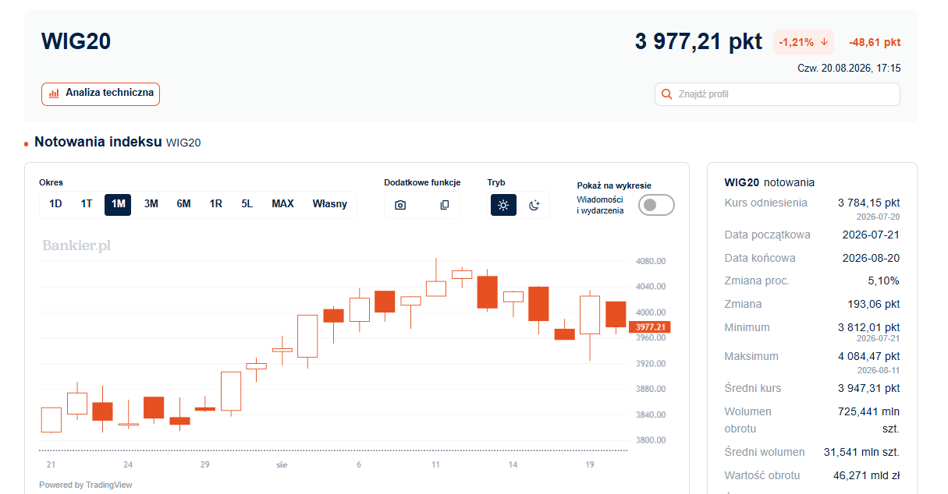Click the 3 977,21 pkt index value

(698, 42)
